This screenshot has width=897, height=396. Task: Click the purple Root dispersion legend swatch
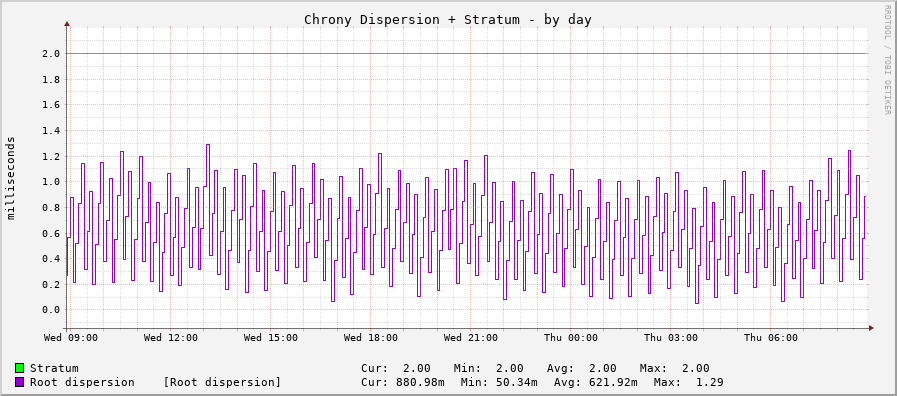(x=19, y=382)
